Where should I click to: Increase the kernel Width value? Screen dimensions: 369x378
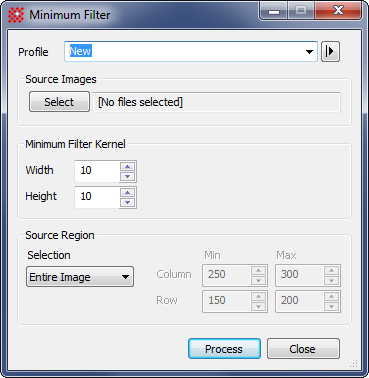128,166
